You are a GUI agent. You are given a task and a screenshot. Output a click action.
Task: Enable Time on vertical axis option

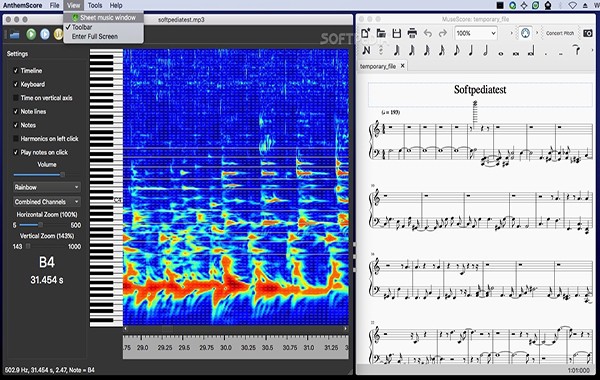tap(16, 98)
